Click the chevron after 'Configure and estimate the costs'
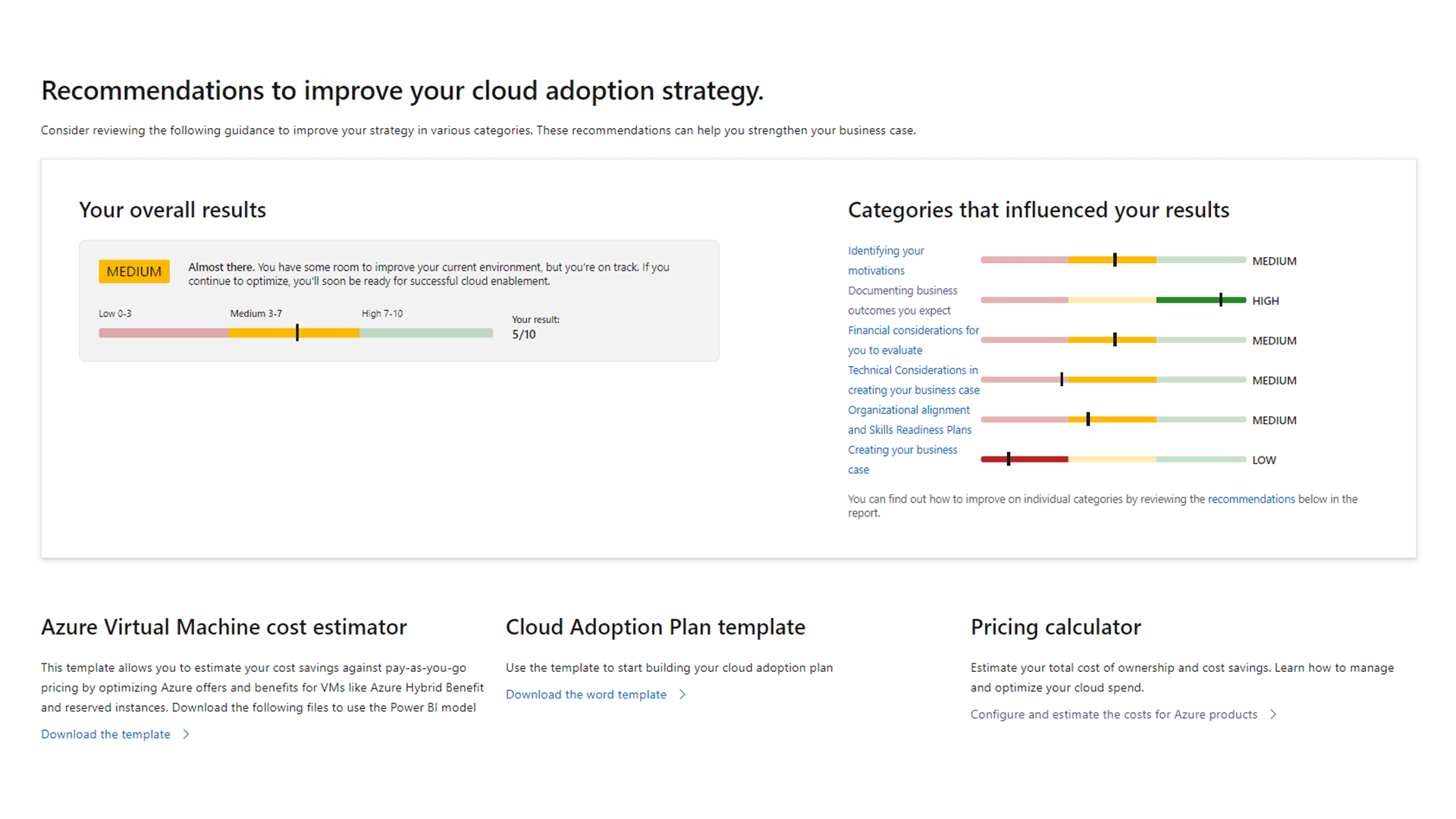 pyautogui.click(x=1273, y=714)
